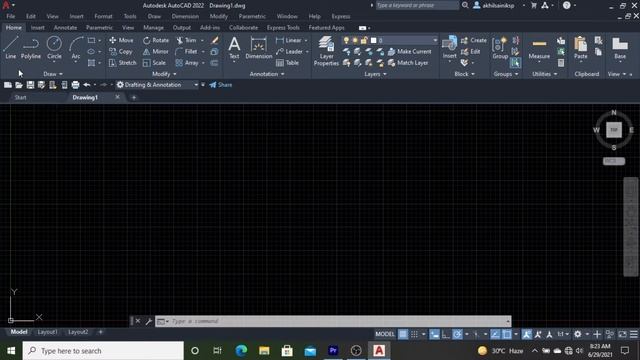Click the Rotate tool
This screenshot has width=640, height=360.
[x=156, y=40]
